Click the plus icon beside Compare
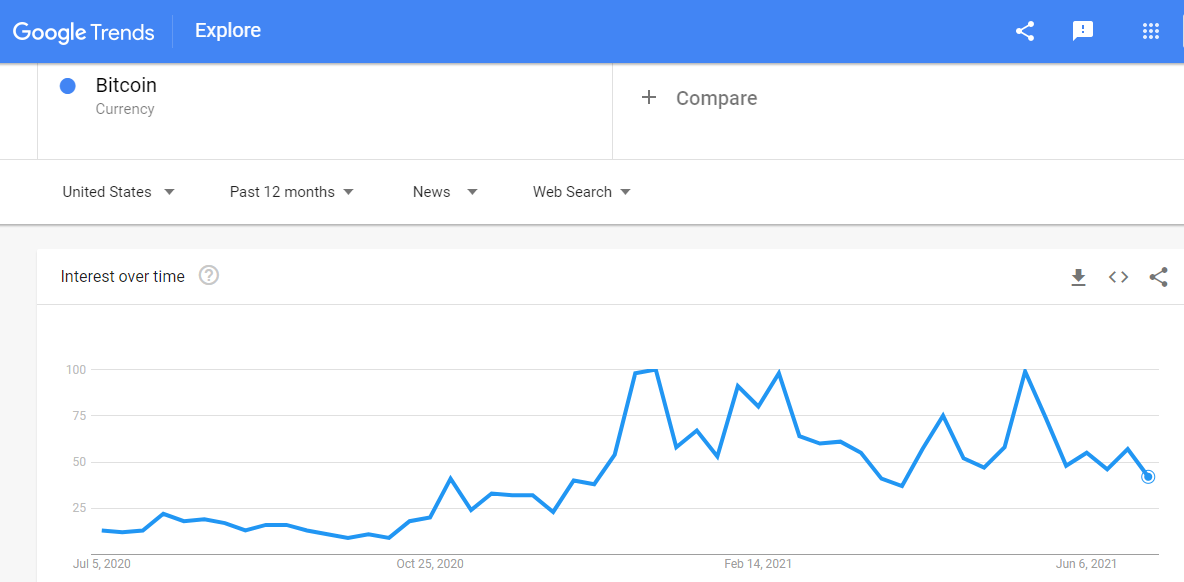 pyautogui.click(x=649, y=98)
